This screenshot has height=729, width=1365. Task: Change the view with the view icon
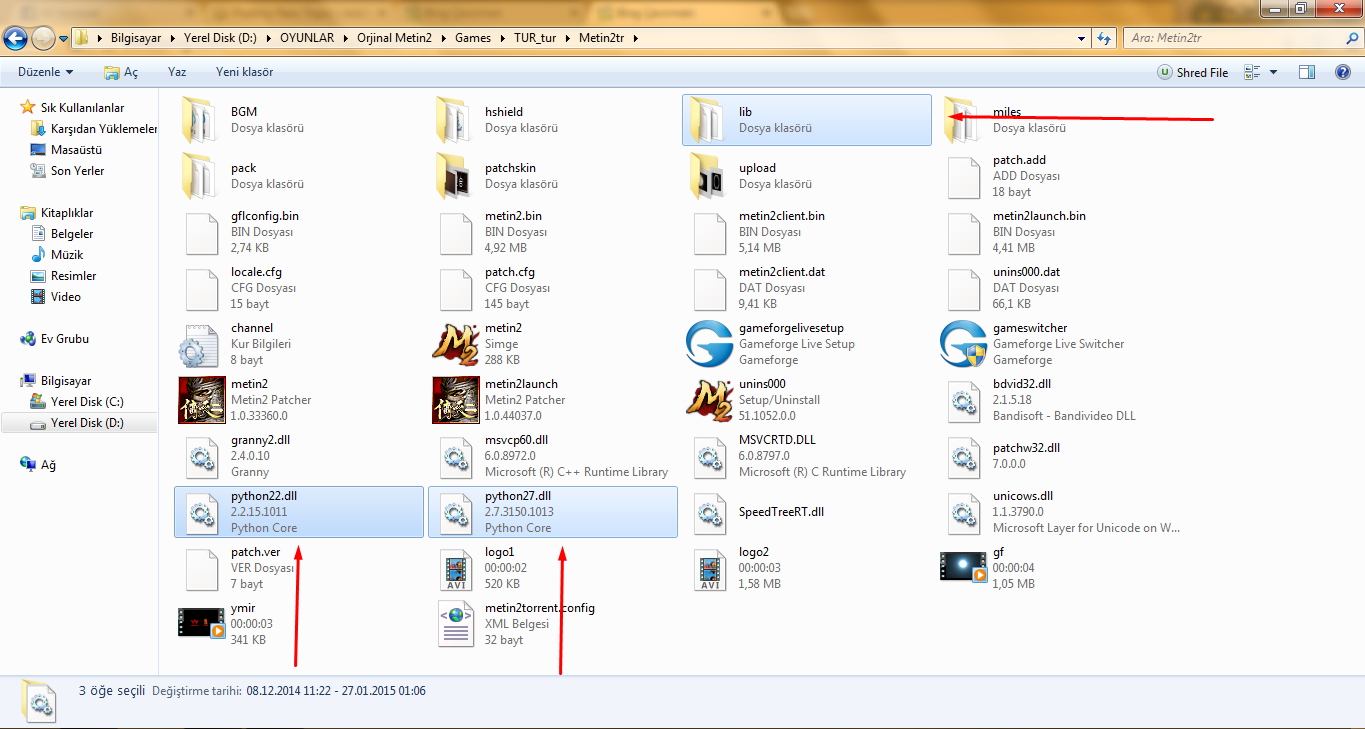tap(1251, 72)
